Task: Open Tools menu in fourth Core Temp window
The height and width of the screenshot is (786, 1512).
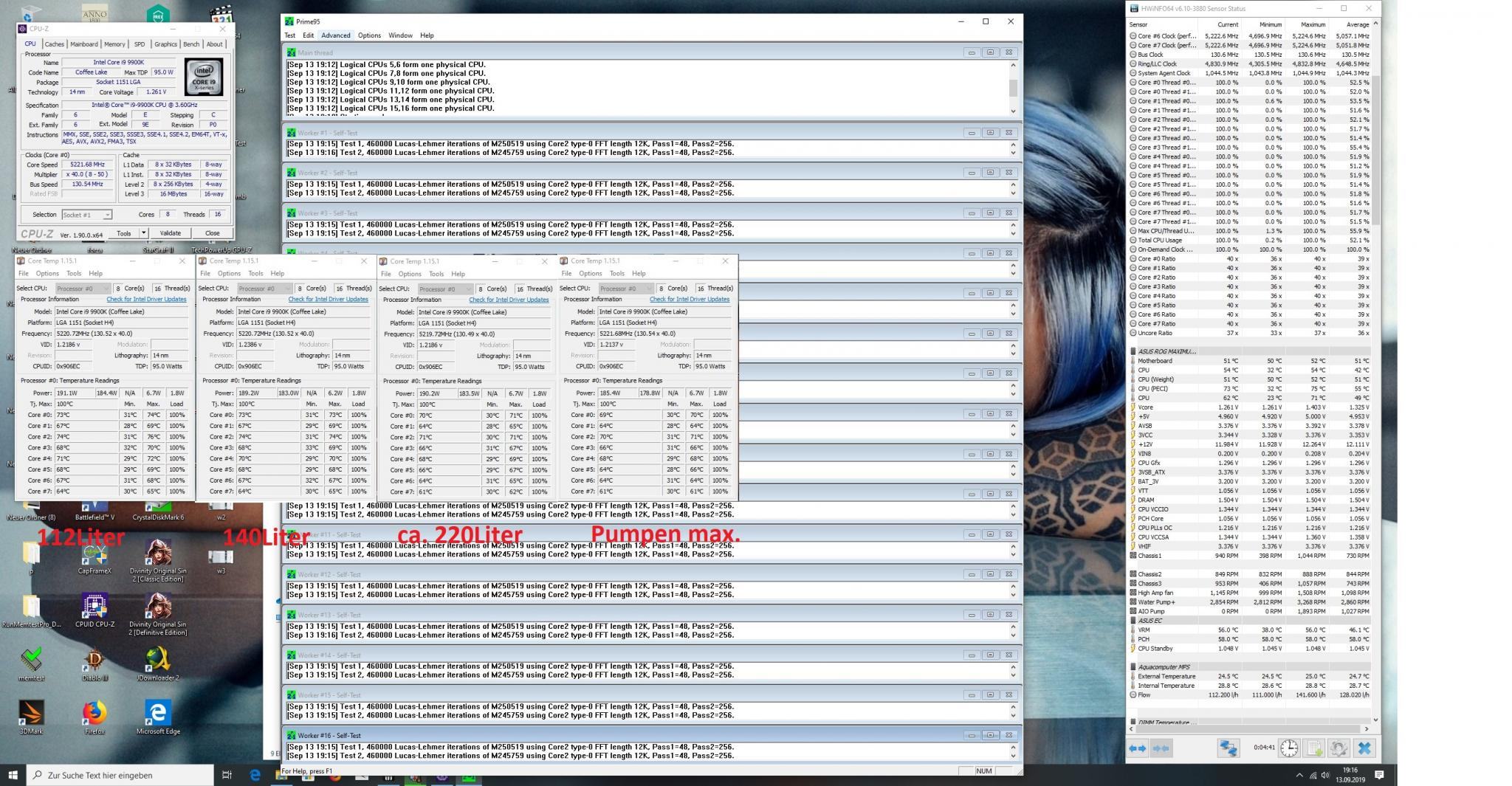Action: click(x=617, y=274)
